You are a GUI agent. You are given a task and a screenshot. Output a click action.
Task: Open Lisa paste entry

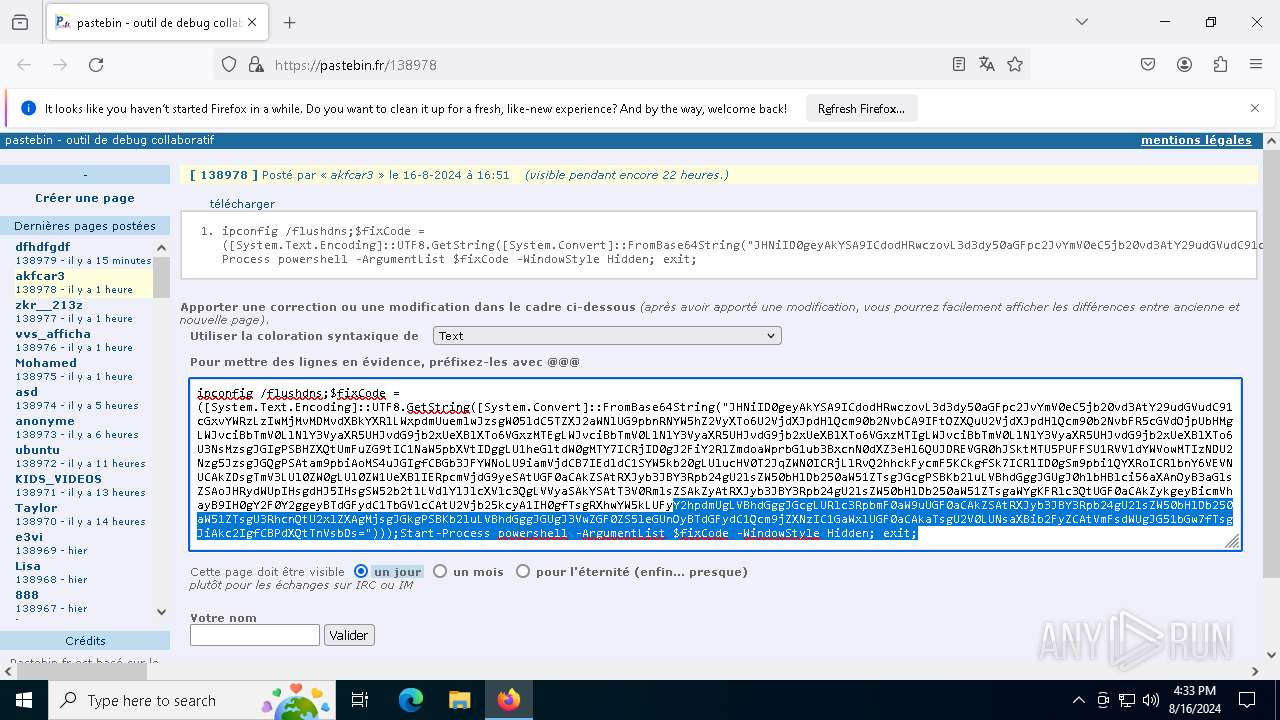click(28, 566)
